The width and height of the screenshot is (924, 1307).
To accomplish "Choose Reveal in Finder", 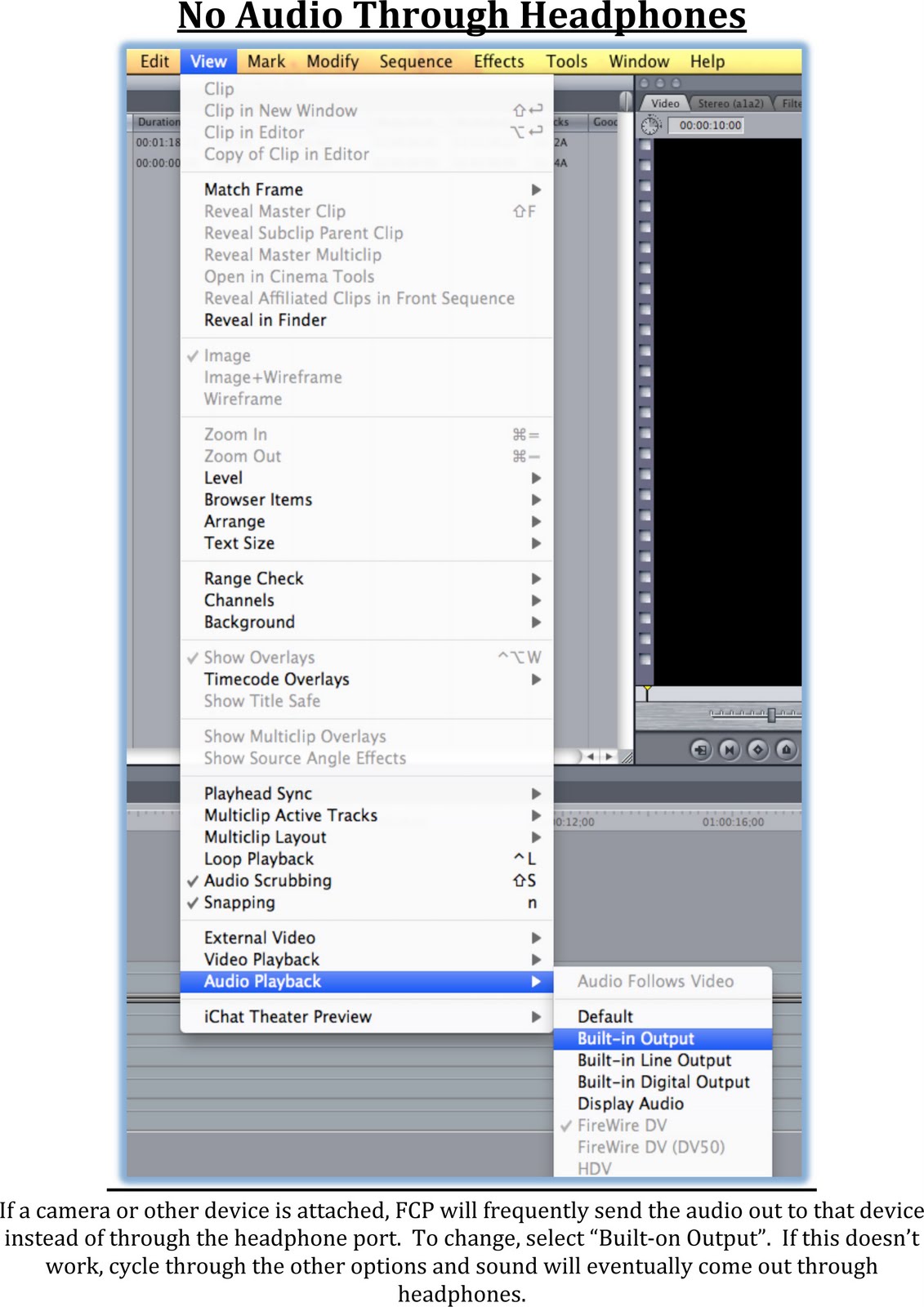I will point(366,320).
